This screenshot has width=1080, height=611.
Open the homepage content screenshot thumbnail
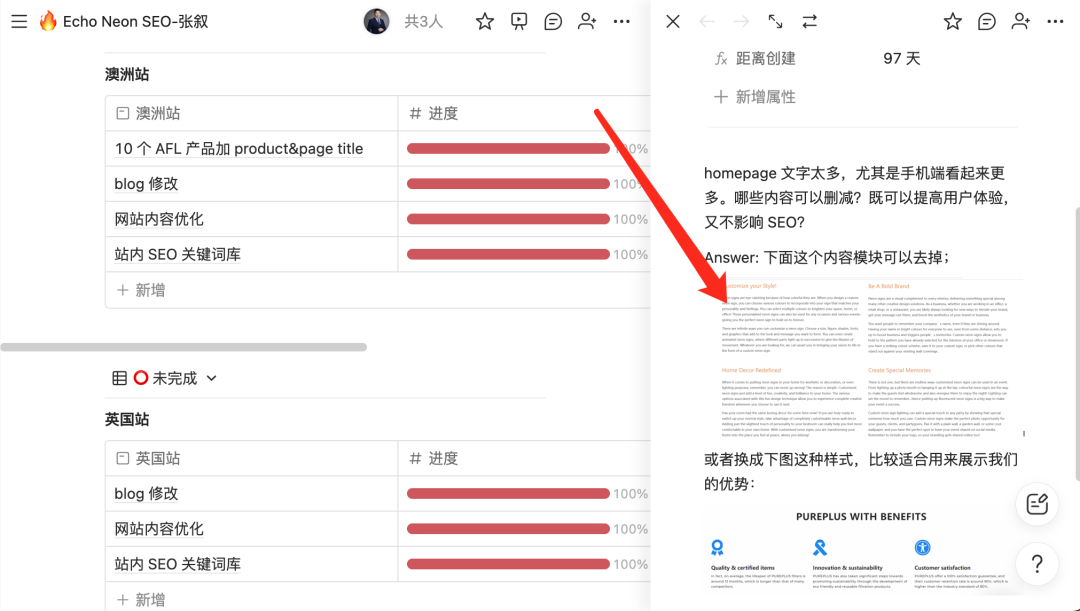point(862,358)
